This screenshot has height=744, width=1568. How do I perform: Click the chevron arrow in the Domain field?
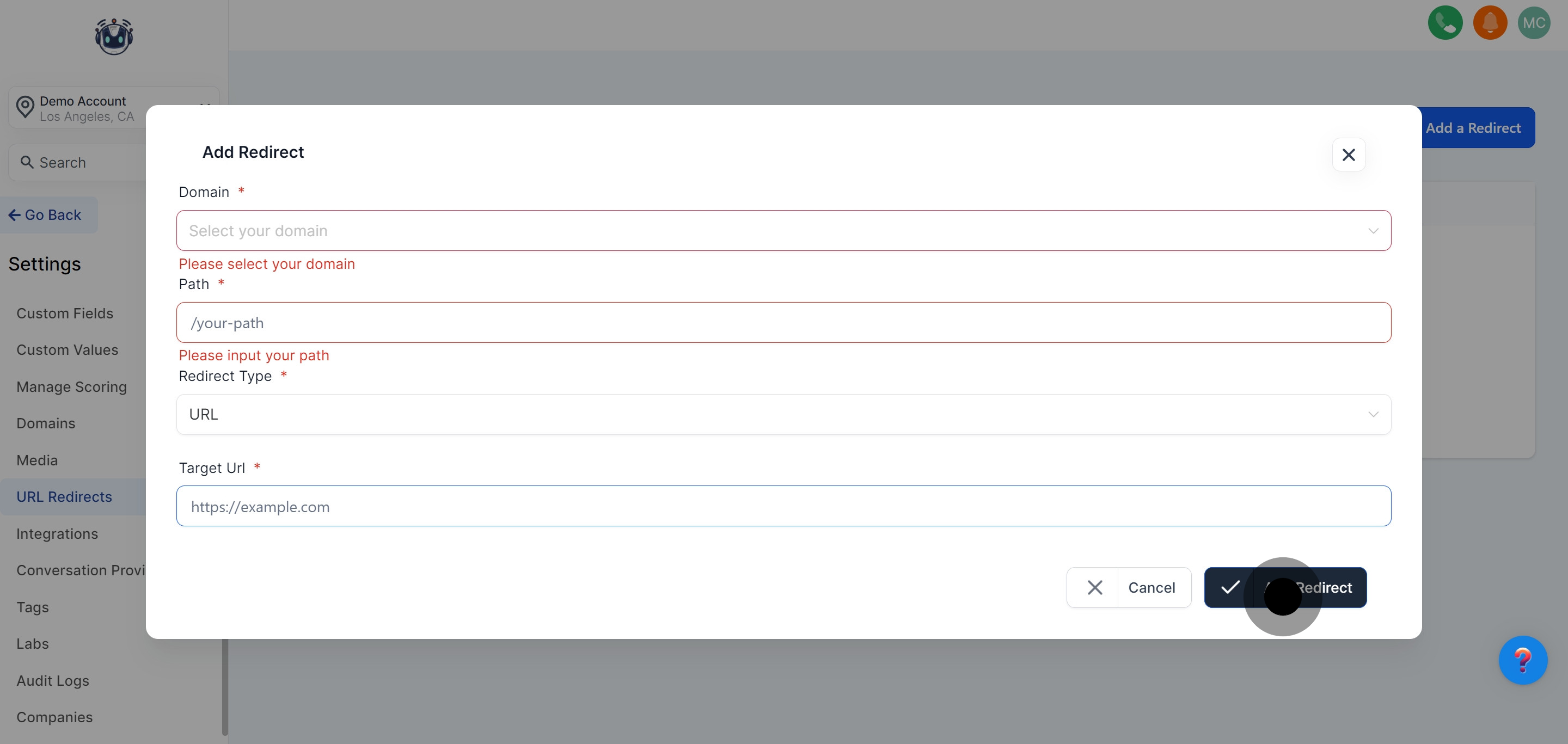point(1373,231)
